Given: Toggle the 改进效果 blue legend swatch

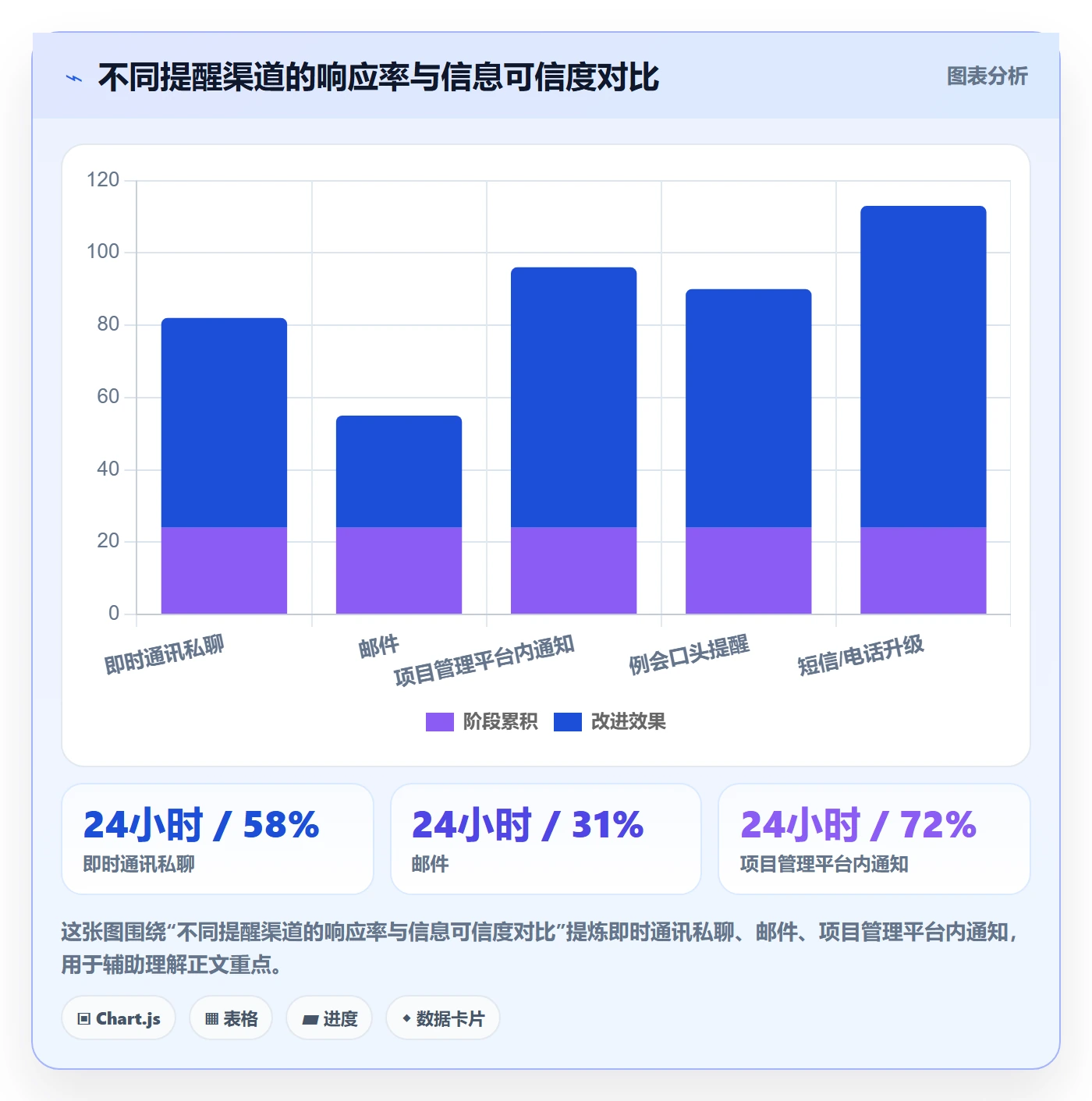Looking at the screenshot, I should click(x=567, y=722).
